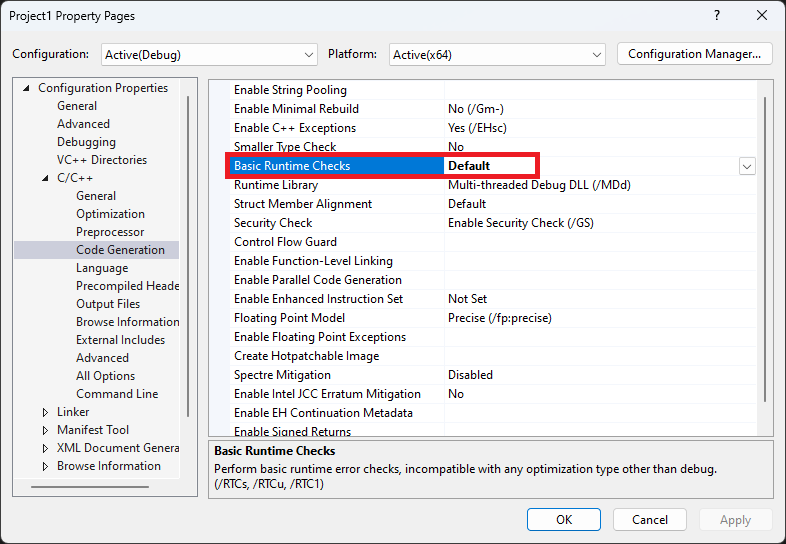Click the tree panel vertical scrollbar
The image size is (786, 544).
pyautogui.click(x=188, y=256)
